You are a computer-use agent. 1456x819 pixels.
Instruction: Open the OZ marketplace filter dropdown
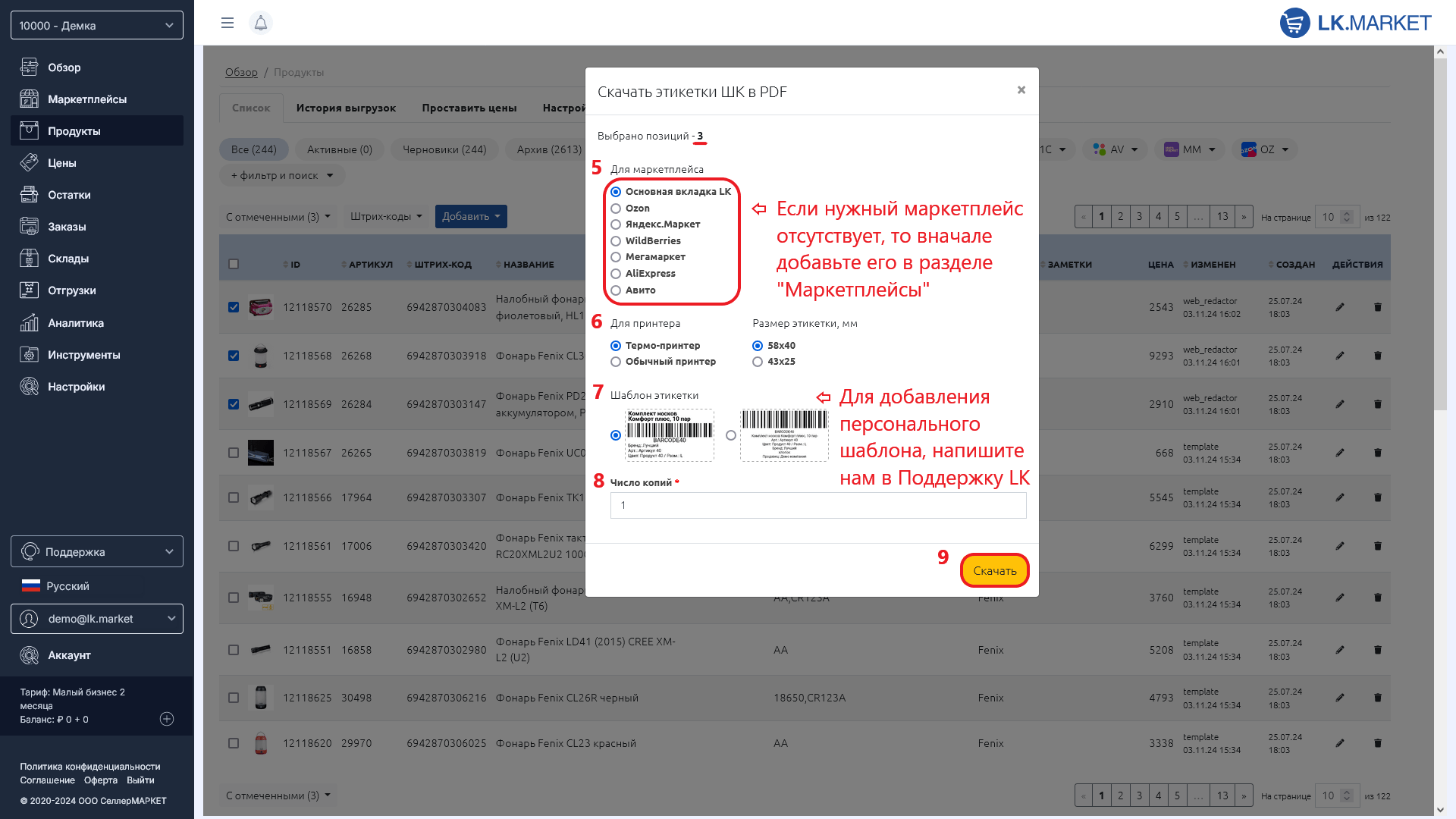[1264, 149]
